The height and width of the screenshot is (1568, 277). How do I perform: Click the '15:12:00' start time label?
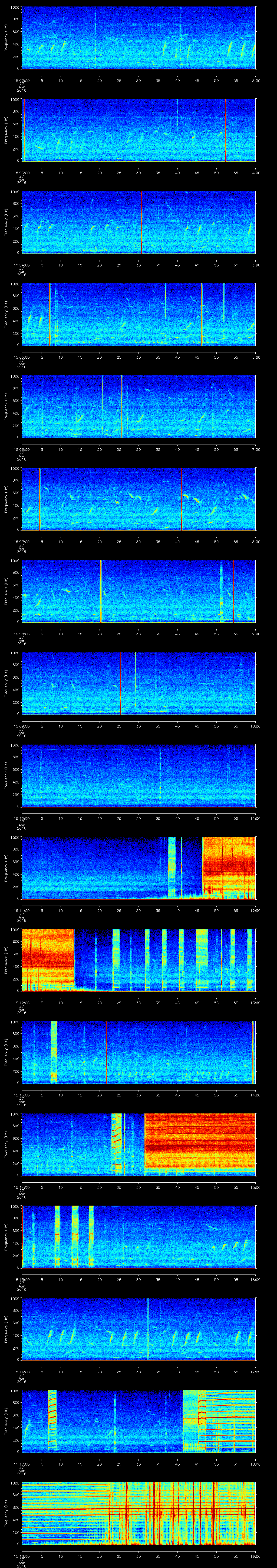21,1003
